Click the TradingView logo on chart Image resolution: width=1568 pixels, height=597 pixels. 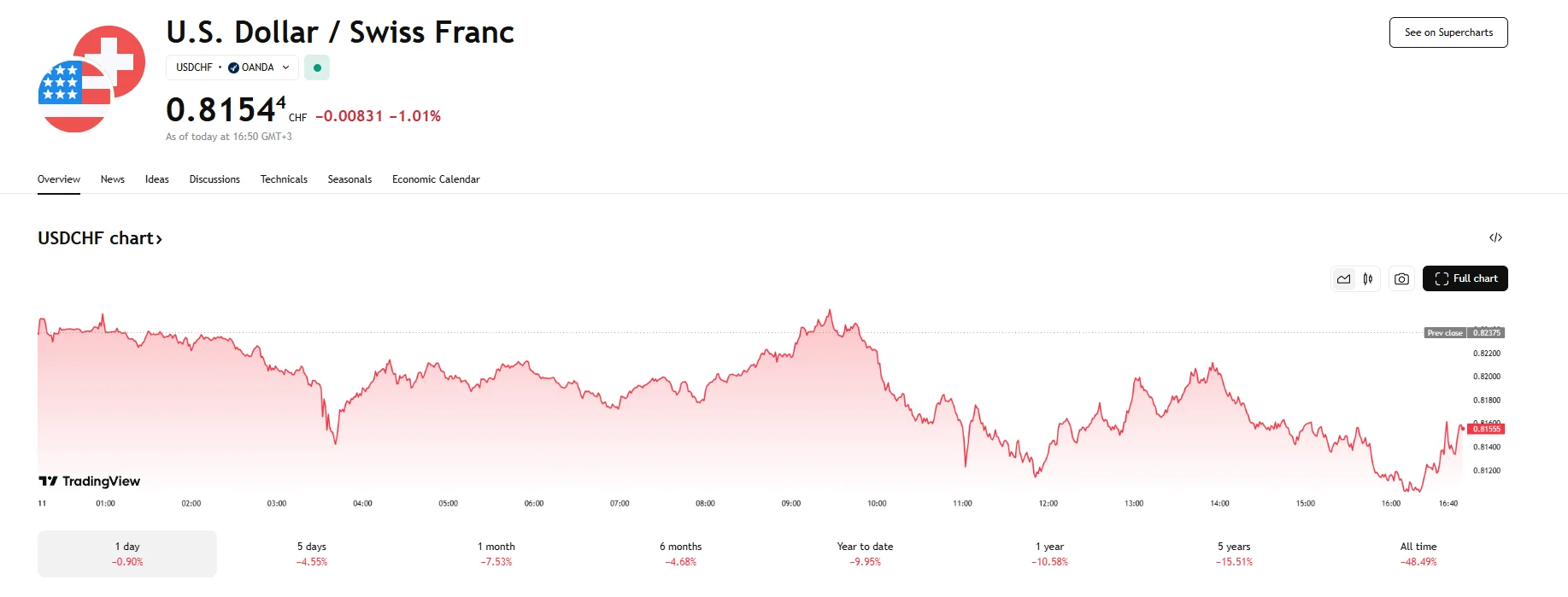90,481
